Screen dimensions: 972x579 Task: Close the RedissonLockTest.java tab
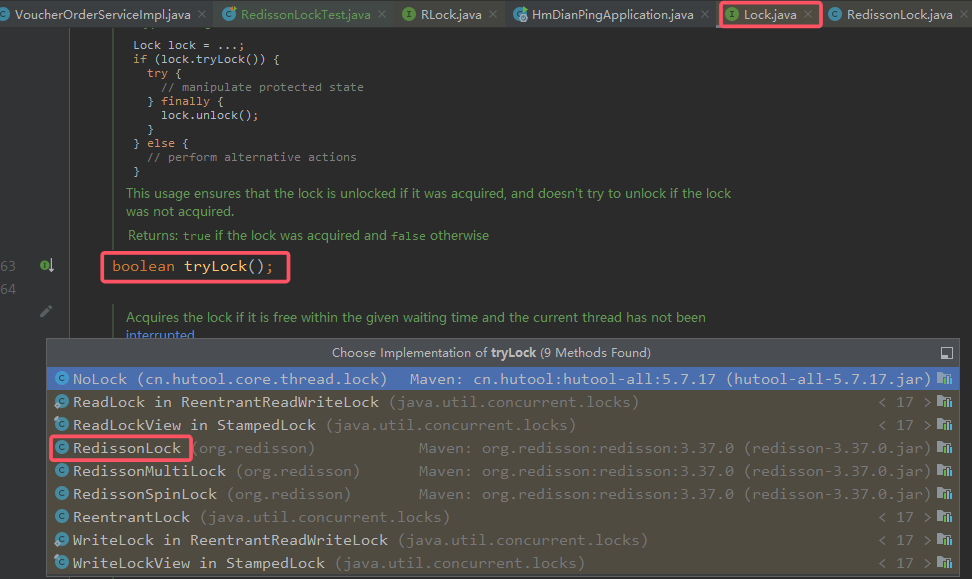pyautogui.click(x=382, y=14)
